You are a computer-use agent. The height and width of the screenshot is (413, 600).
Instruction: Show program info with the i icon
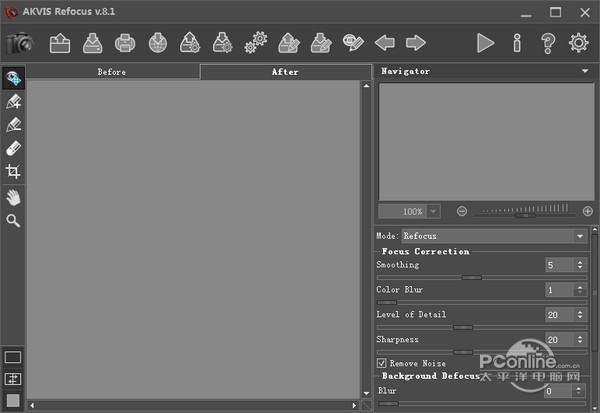(x=517, y=43)
